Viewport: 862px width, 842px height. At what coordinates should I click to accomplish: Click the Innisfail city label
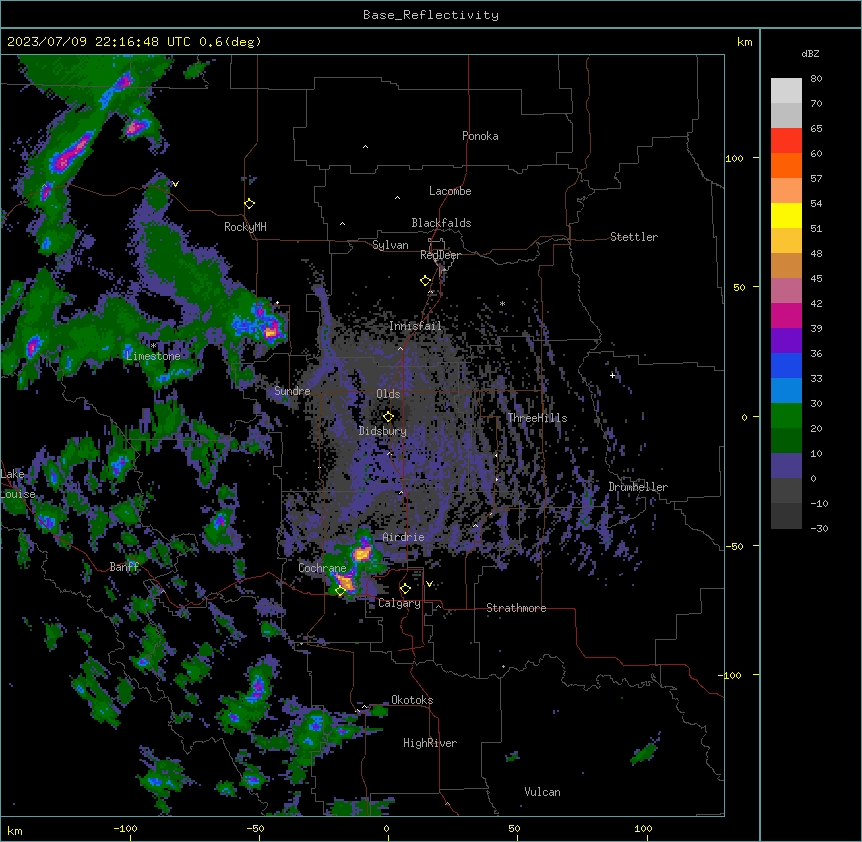pos(415,326)
